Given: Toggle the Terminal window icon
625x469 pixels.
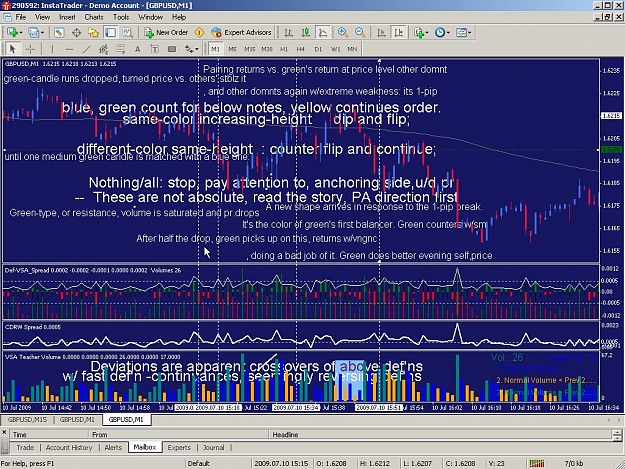Looking at the screenshot, I should tap(110, 32).
